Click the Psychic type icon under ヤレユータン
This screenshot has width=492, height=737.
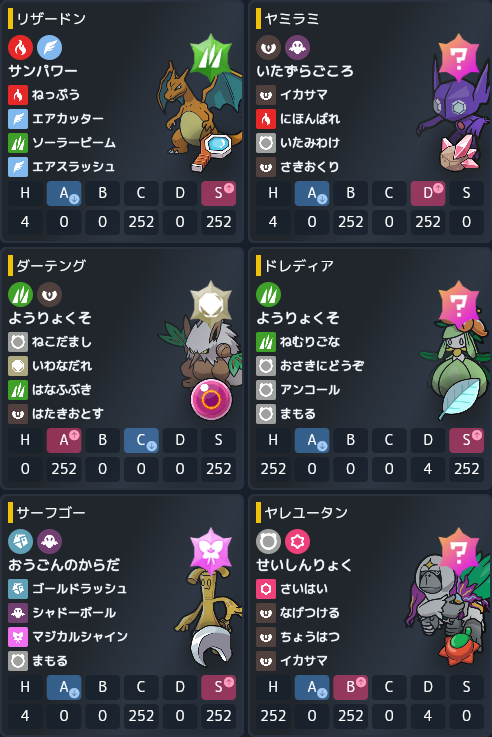[x=297, y=541]
